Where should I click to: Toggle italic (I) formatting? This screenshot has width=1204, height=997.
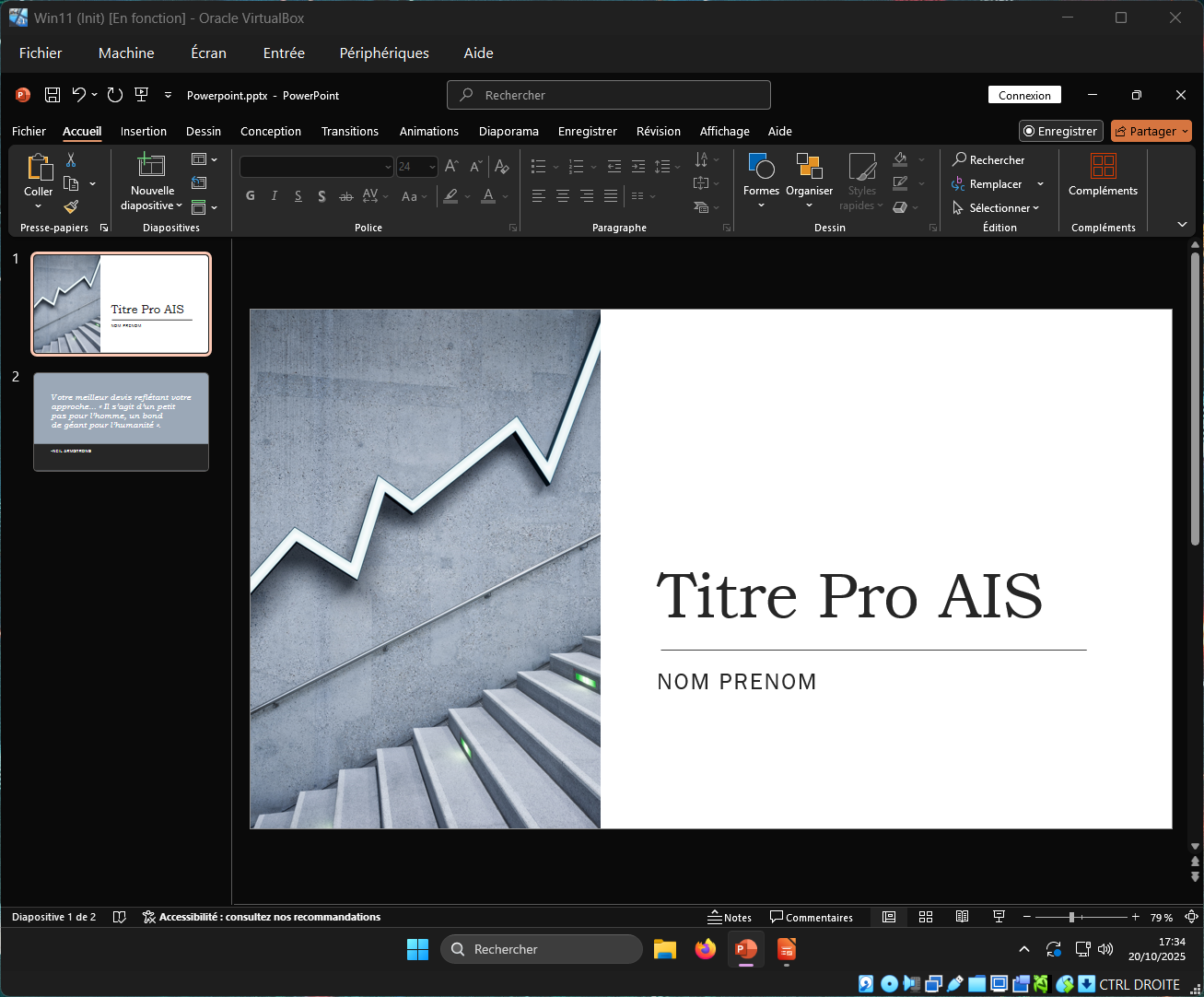click(x=275, y=196)
